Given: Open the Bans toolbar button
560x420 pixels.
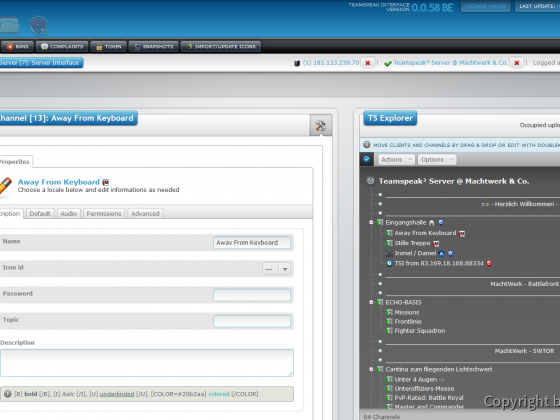Looking at the screenshot, I should click(17, 46).
